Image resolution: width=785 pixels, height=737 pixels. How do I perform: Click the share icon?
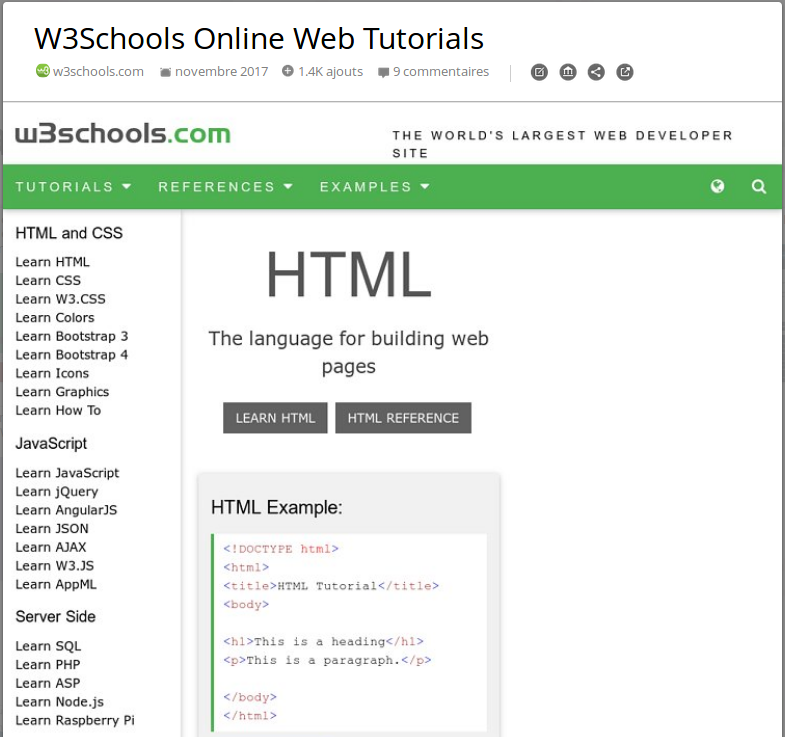coord(596,72)
